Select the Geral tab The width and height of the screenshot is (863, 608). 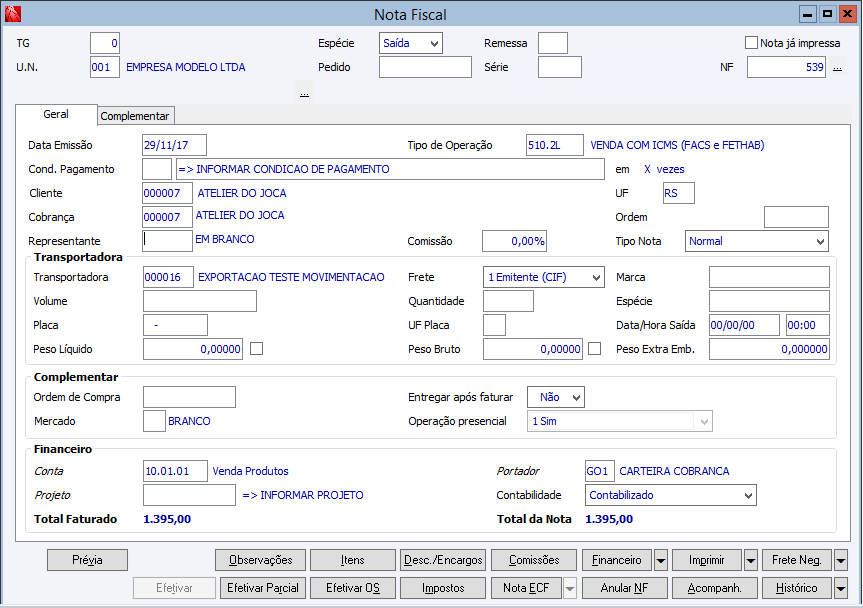56,115
